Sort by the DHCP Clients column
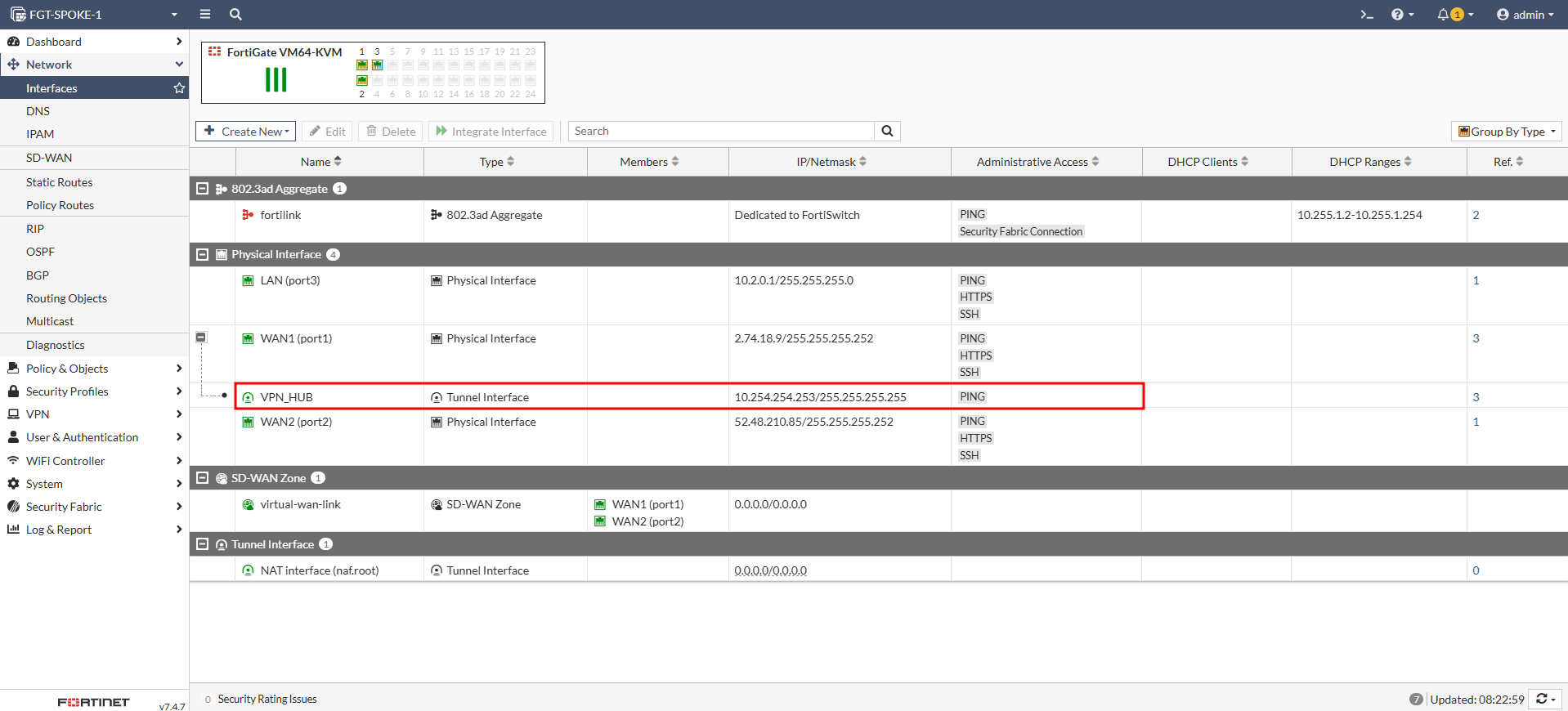The image size is (1568, 711). pos(1208,162)
